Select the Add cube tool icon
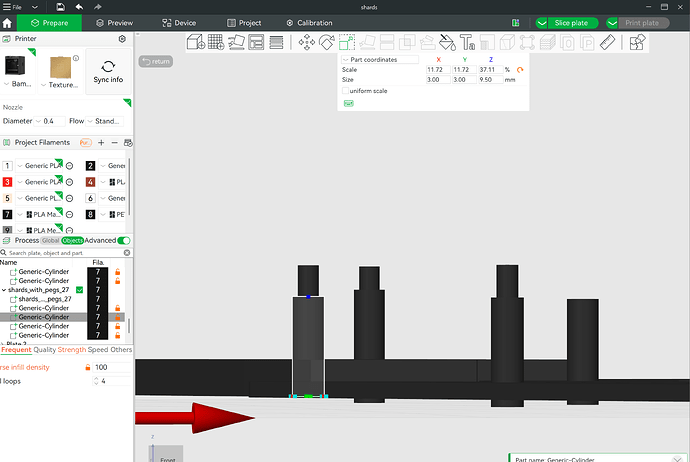The width and height of the screenshot is (690, 462). point(196,42)
